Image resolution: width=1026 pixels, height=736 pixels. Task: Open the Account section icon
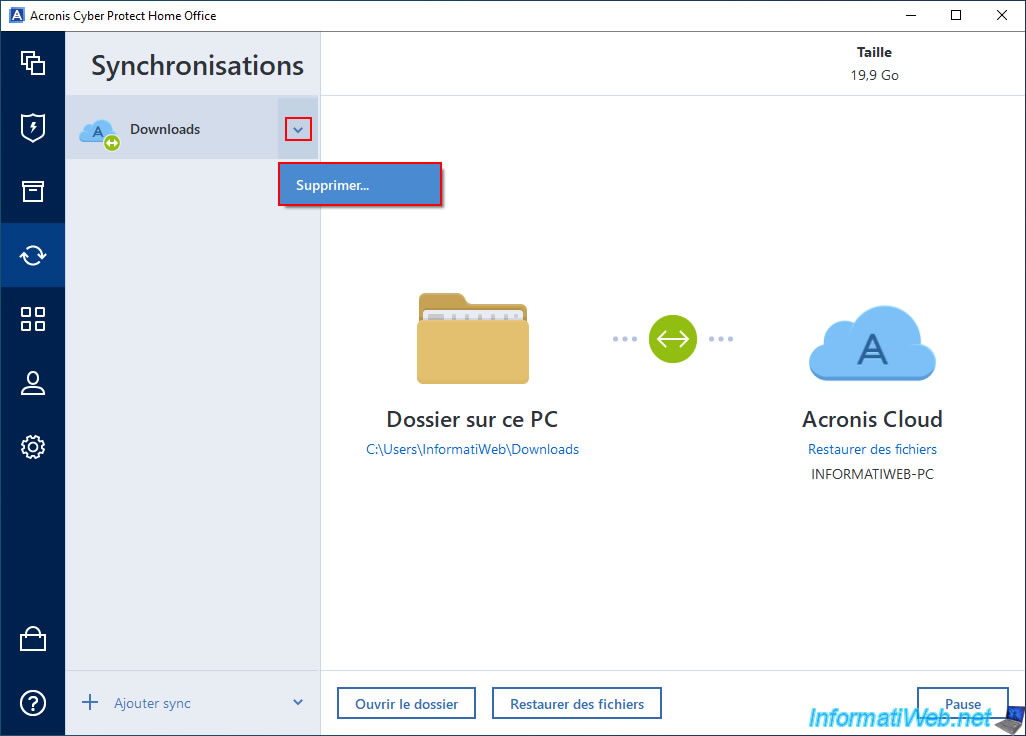[x=33, y=383]
